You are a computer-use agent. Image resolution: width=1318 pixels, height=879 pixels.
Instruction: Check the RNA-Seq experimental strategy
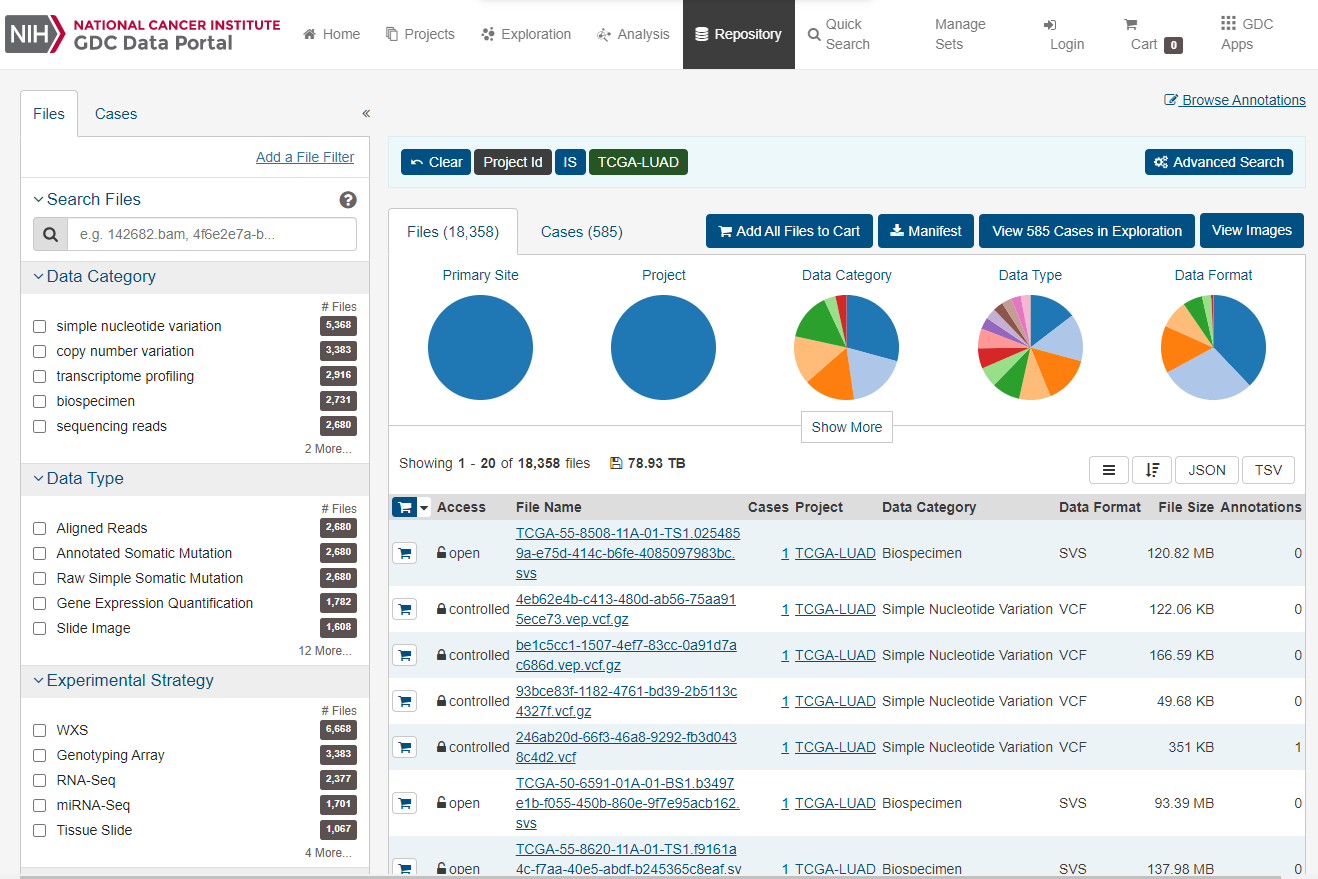click(x=39, y=780)
